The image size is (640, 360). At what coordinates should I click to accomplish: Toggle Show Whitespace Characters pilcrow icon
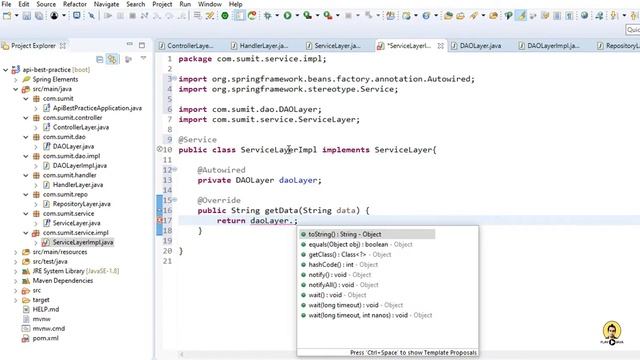click(x=569, y=16)
